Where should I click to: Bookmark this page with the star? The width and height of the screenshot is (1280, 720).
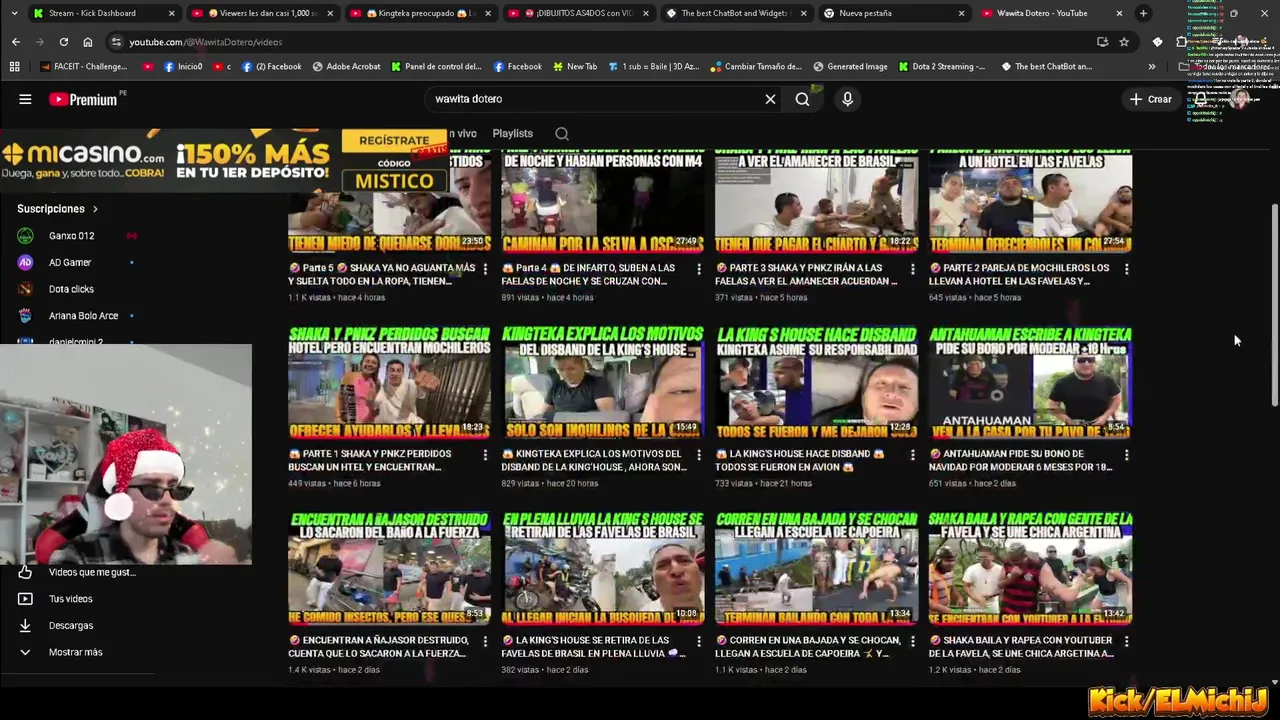(x=1124, y=42)
